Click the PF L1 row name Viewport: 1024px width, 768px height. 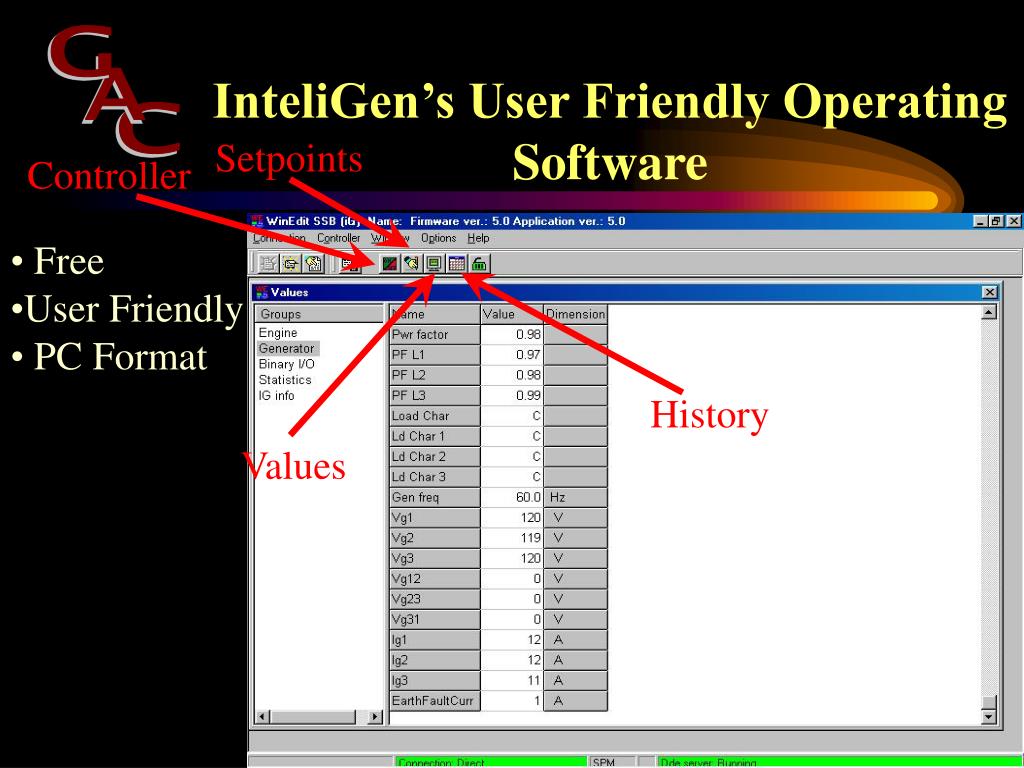click(435, 355)
